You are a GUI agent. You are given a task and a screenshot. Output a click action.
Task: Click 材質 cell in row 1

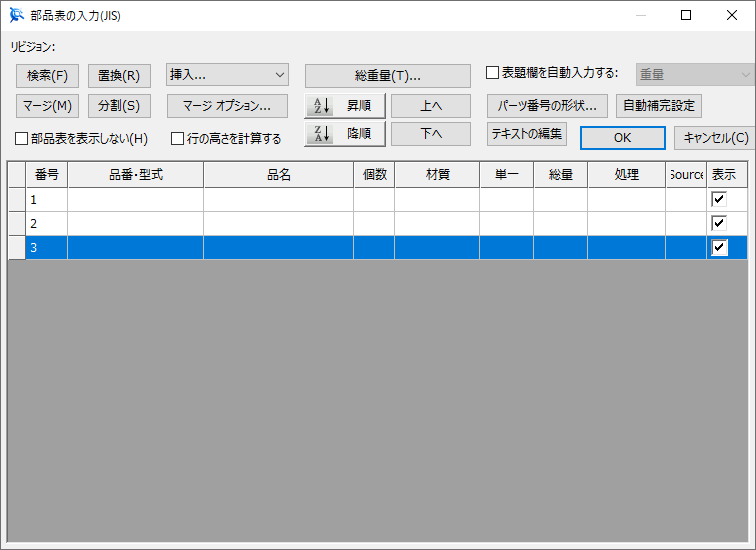click(437, 200)
